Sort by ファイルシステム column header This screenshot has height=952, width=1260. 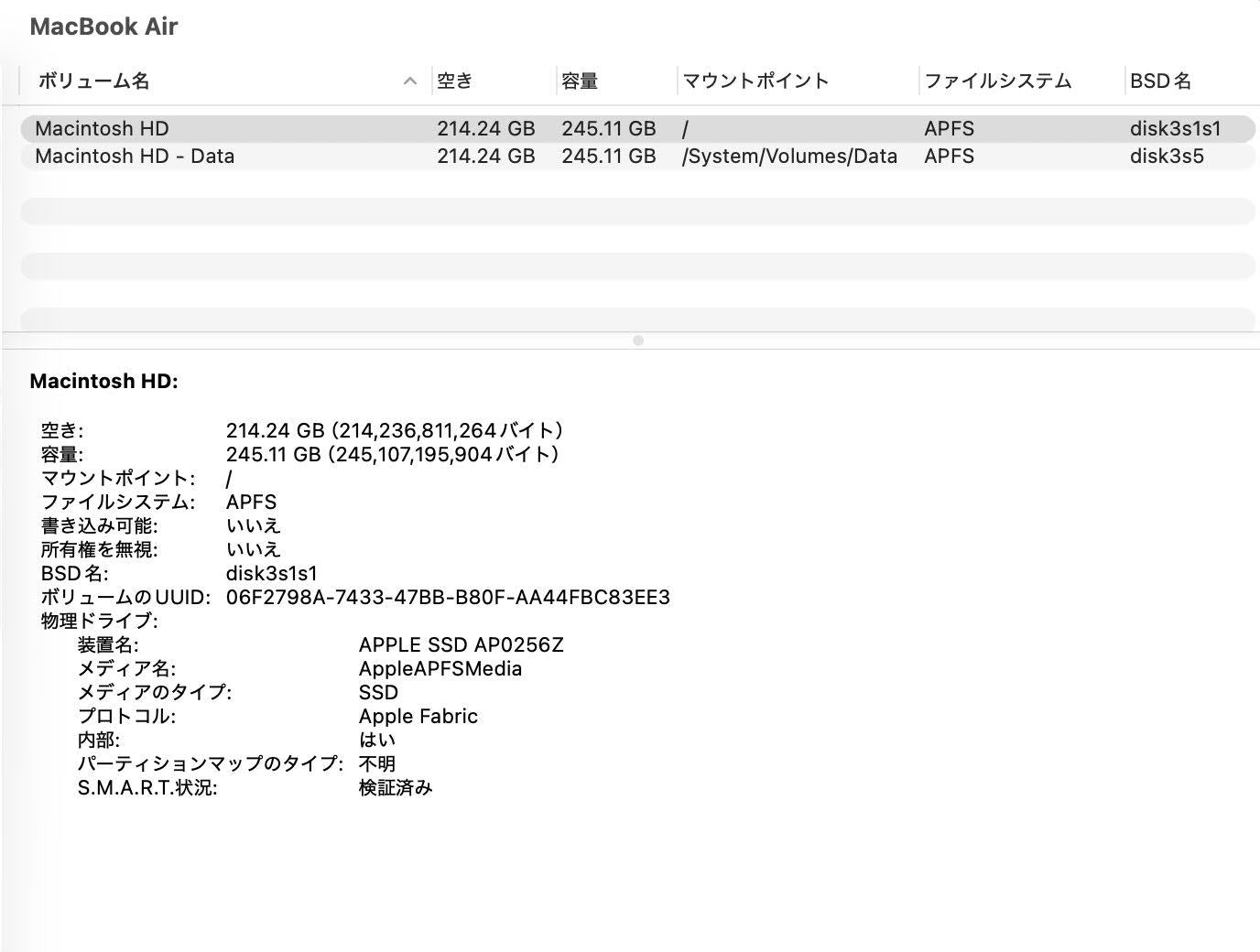[997, 81]
